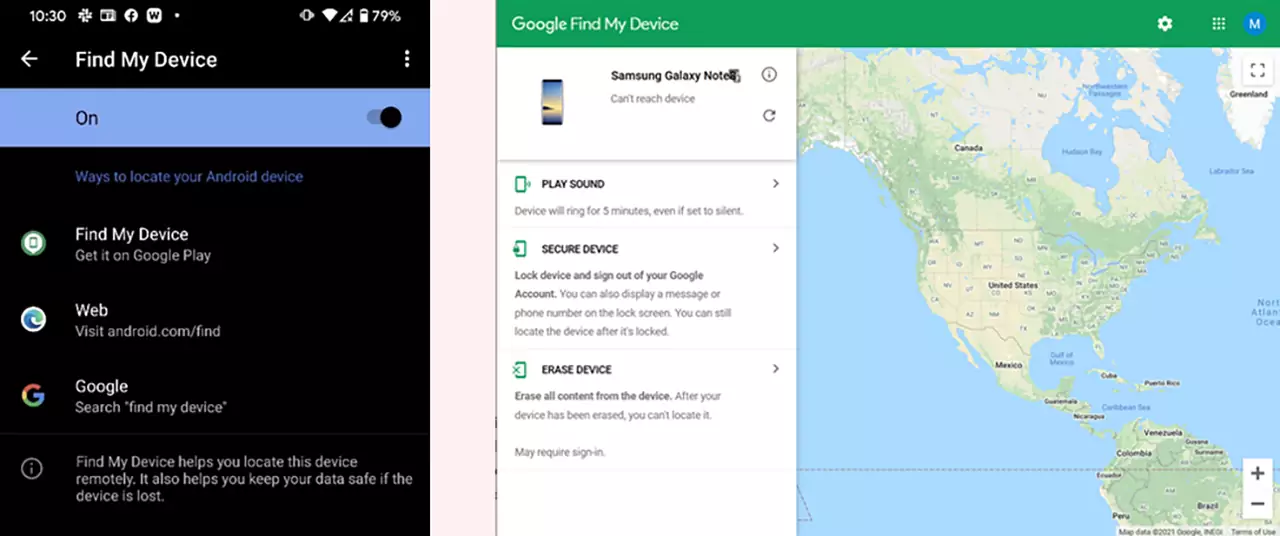Select the Google search option

[215, 396]
